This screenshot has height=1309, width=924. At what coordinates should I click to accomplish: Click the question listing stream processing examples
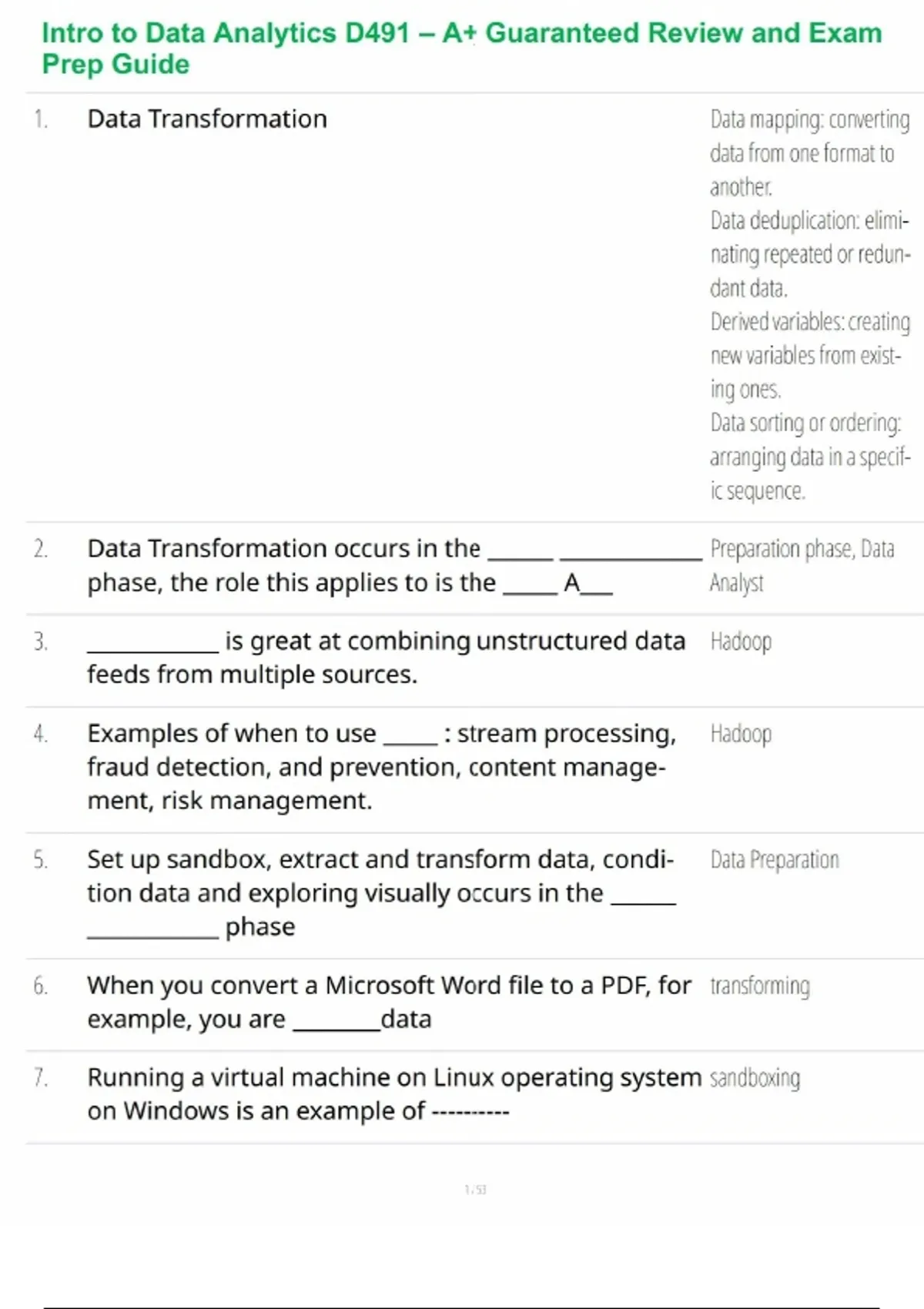tap(381, 767)
